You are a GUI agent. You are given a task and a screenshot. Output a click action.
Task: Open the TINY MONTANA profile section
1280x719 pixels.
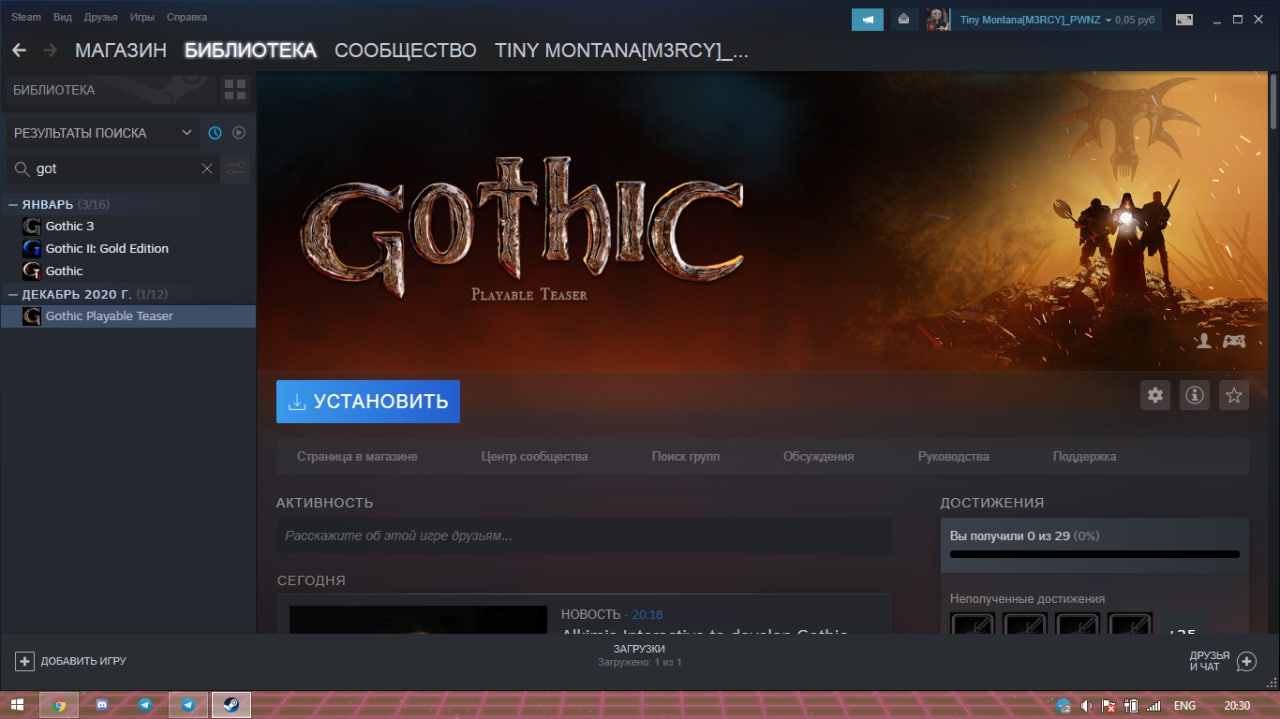pyautogui.click(x=621, y=50)
